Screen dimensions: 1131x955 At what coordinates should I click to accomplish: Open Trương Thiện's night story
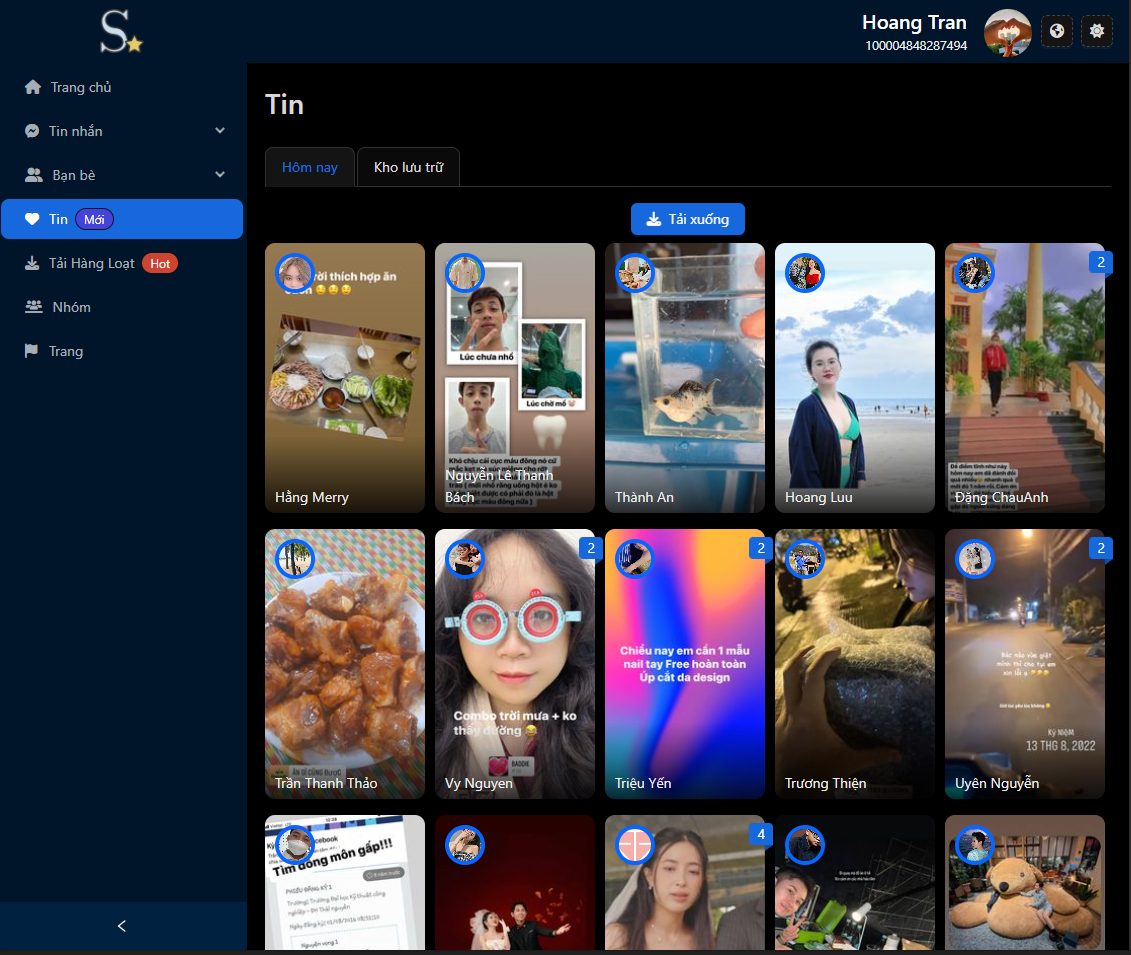click(x=855, y=664)
